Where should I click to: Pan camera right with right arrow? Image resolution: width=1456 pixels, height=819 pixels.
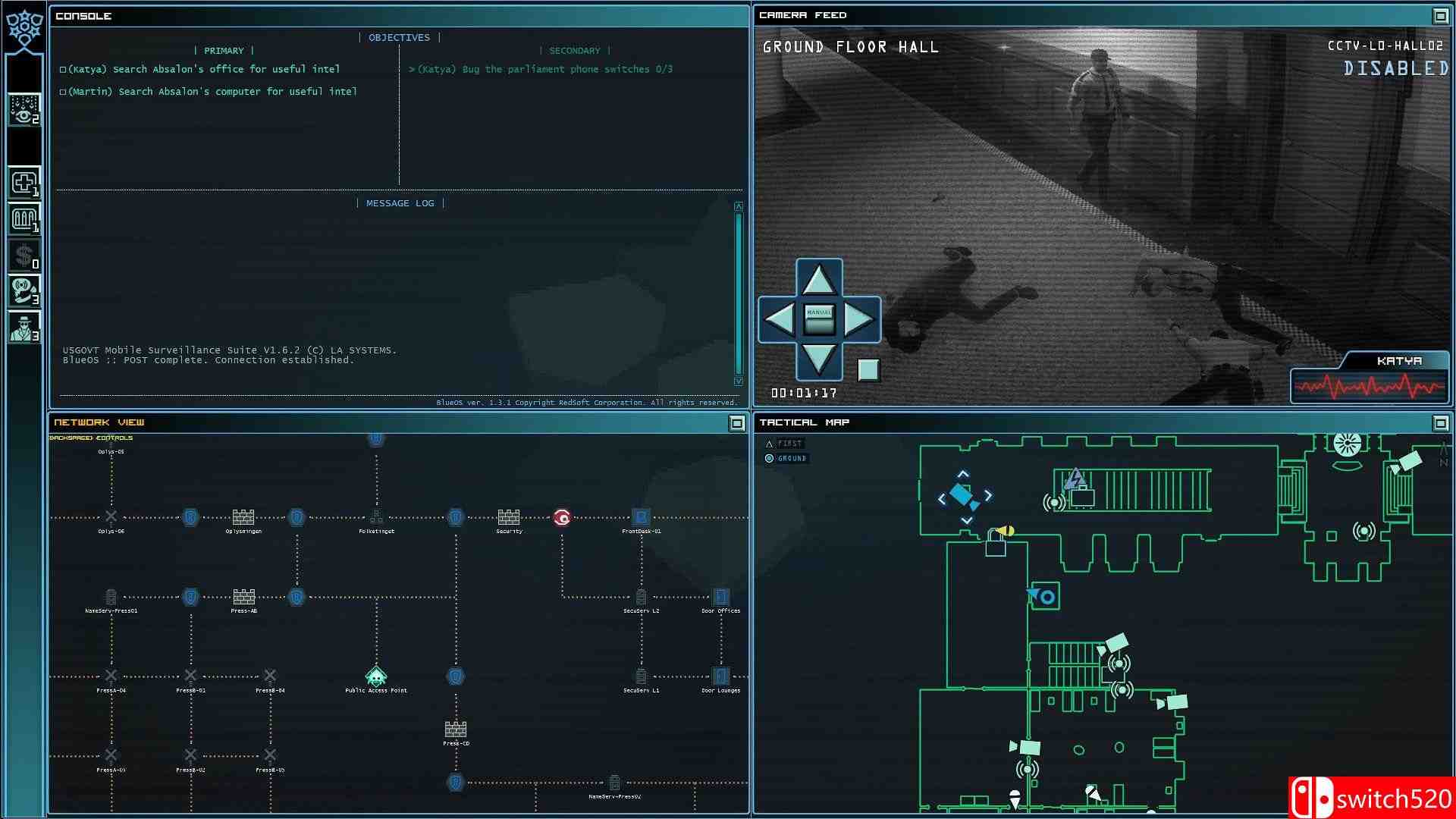tap(858, 319)
